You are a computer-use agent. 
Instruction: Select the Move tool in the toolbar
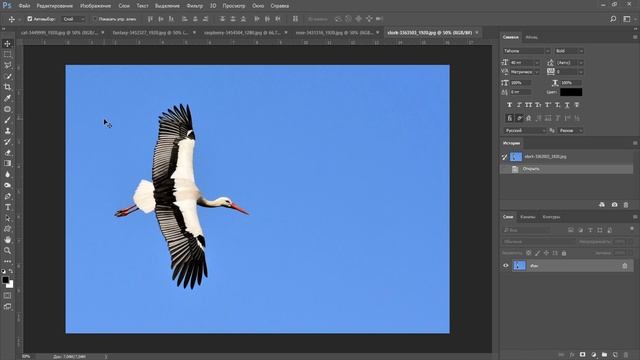coord(7,44)
